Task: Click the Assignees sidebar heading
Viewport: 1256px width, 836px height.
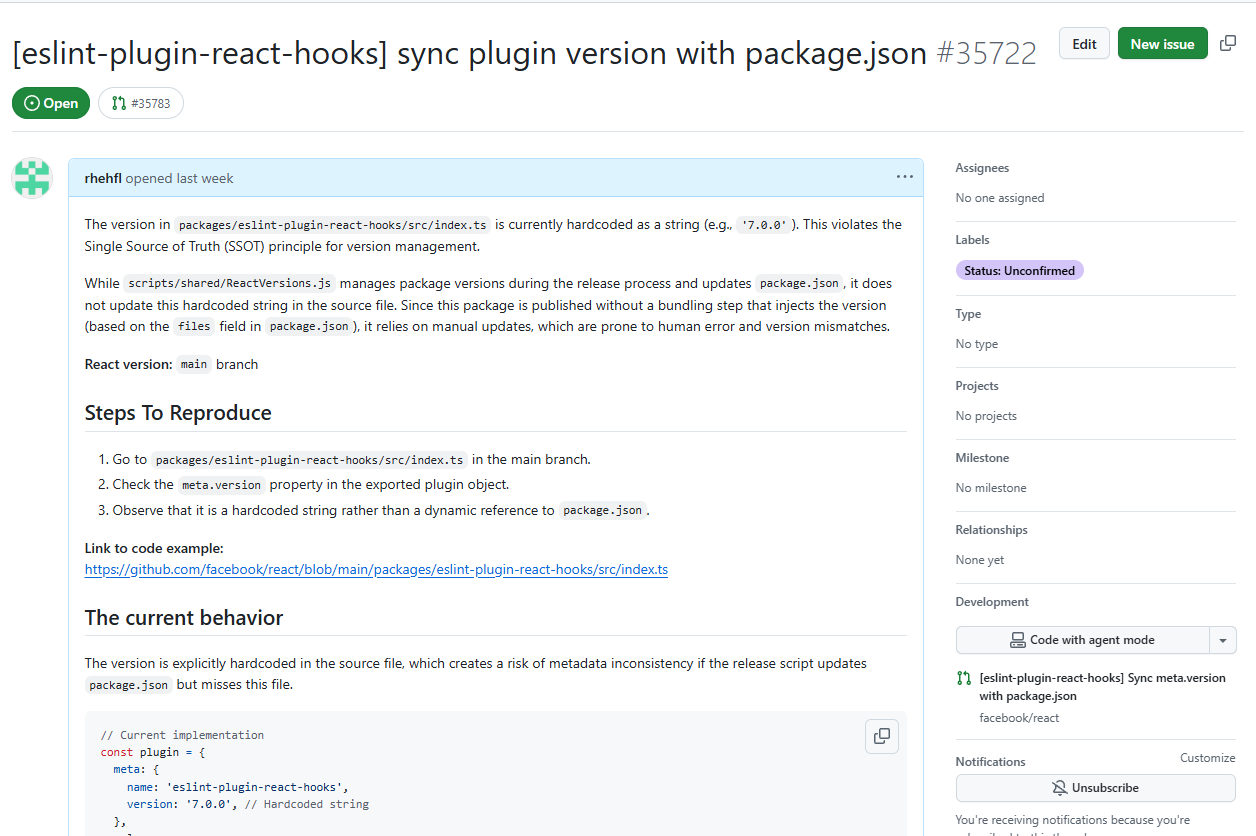Action: pos(982,168)
